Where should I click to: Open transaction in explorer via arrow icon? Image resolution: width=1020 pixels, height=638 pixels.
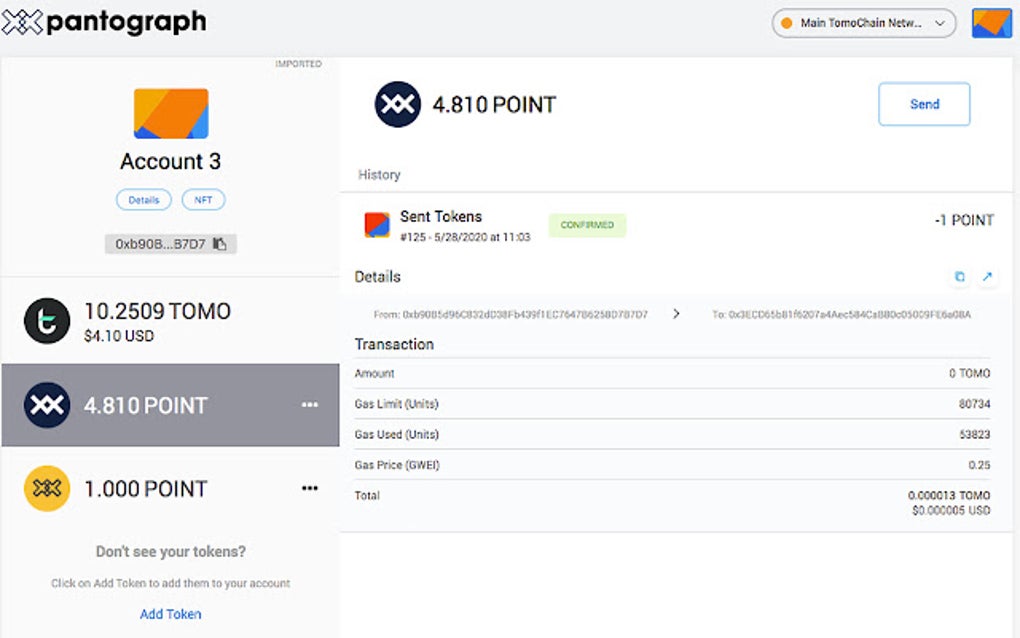pyautogui.click(x=987, y=276)
